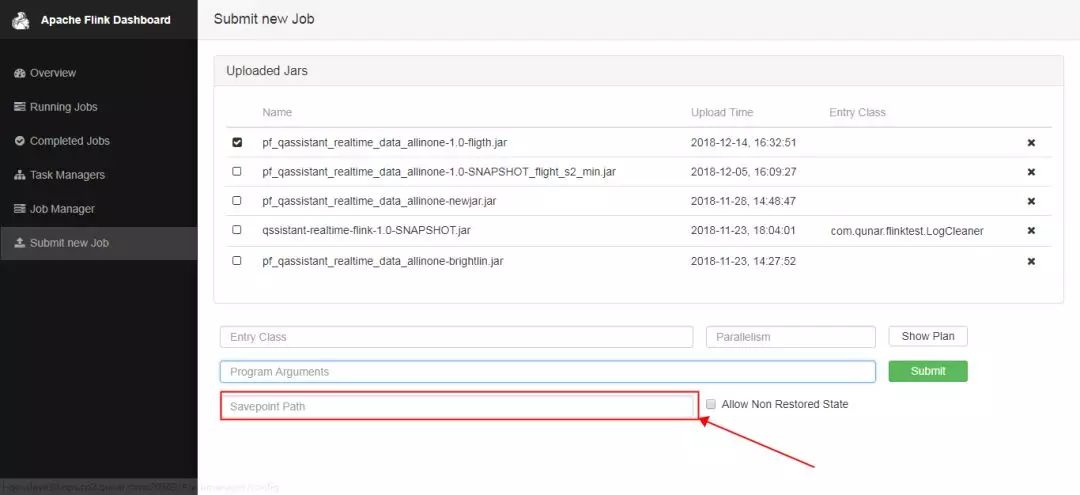
Task: Click the Apache Flink Dashboard title
Action: pos(105,20)
